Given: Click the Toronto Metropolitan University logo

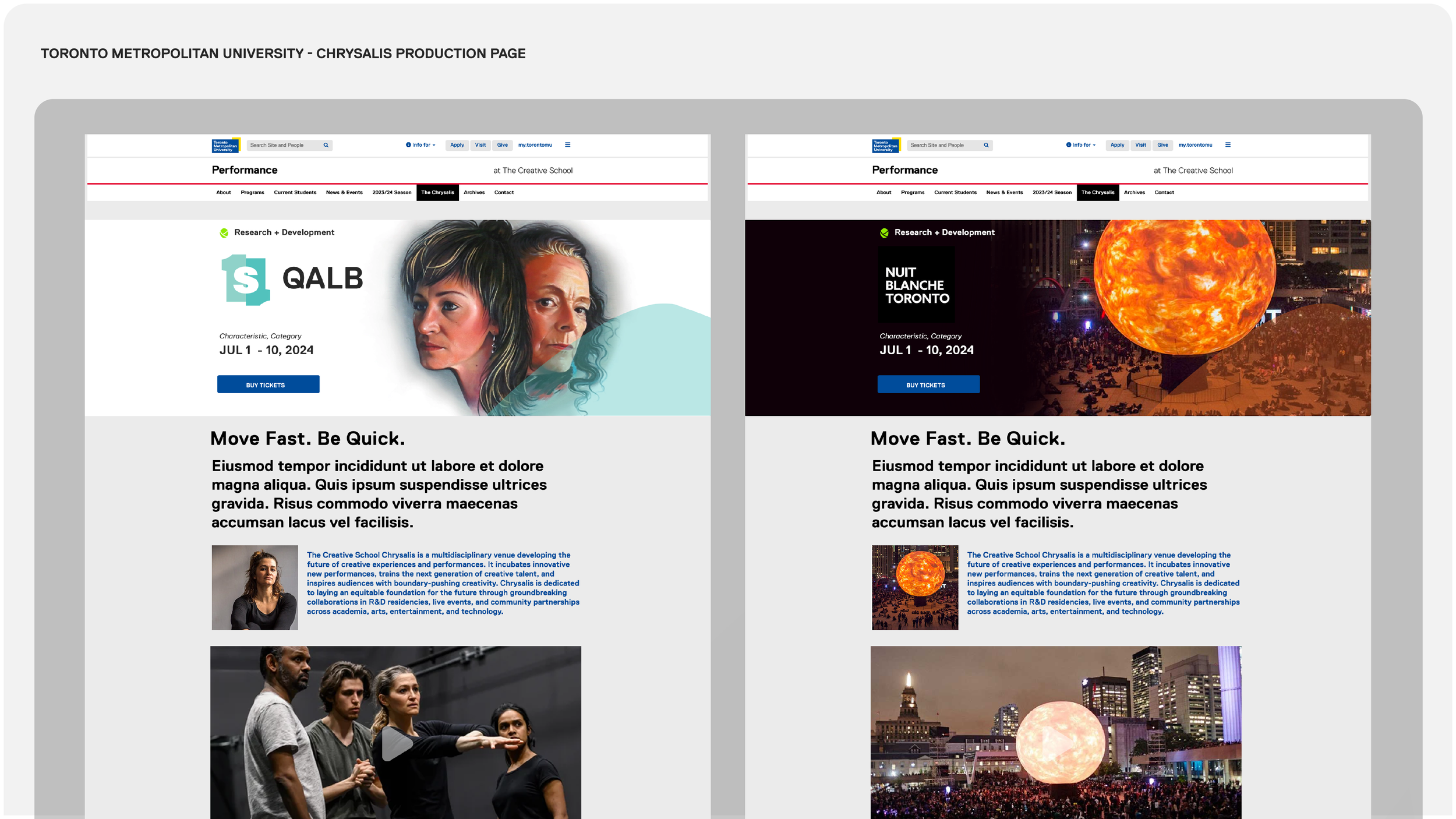Looking at the screenshot, I should (226, 145).
